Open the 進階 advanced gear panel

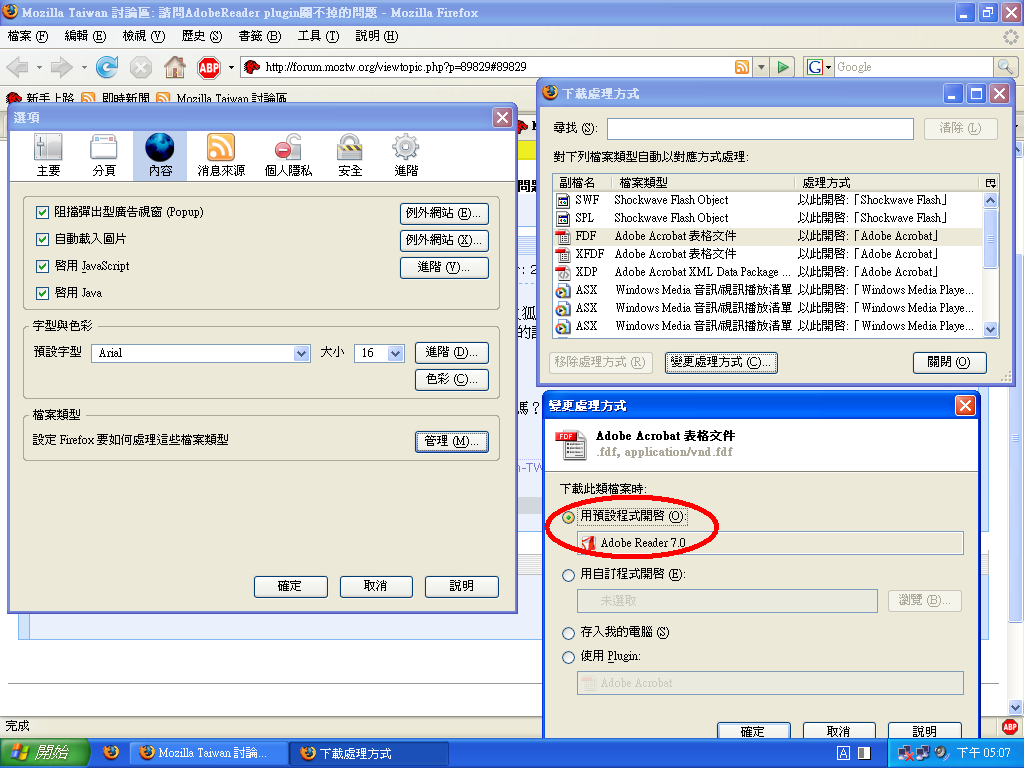[x=406, y=156]
